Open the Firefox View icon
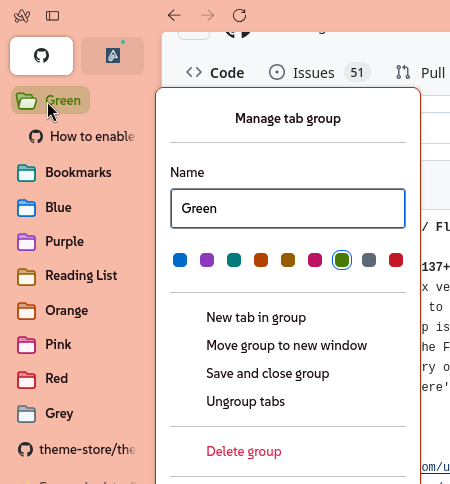Image resolution: width=450 pixels, height=484 pixels. tap(22, 16)
